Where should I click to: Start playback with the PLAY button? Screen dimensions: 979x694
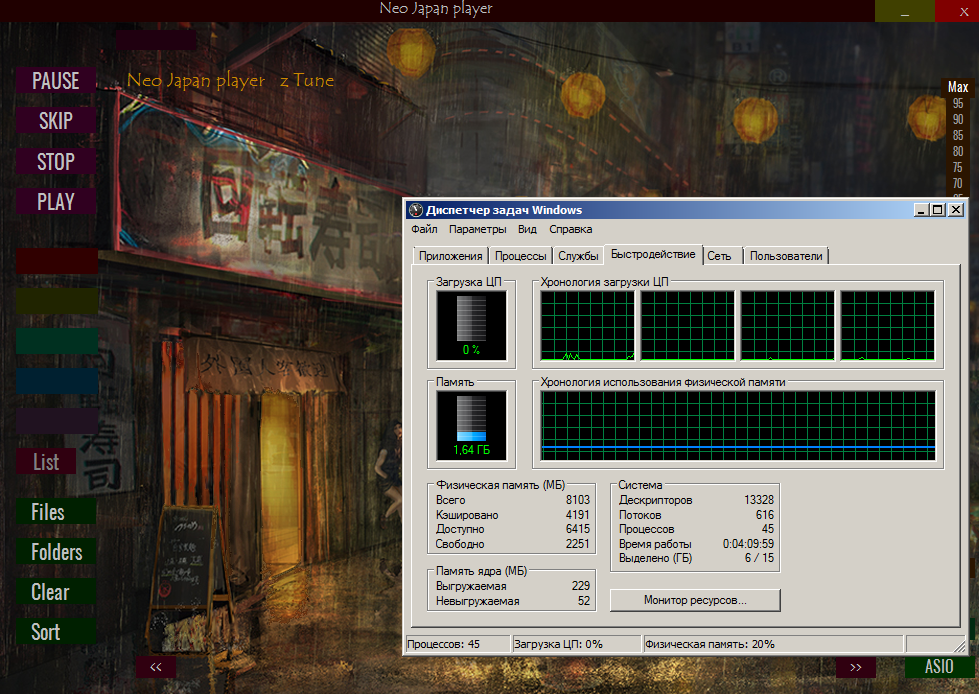coord(56,201)
